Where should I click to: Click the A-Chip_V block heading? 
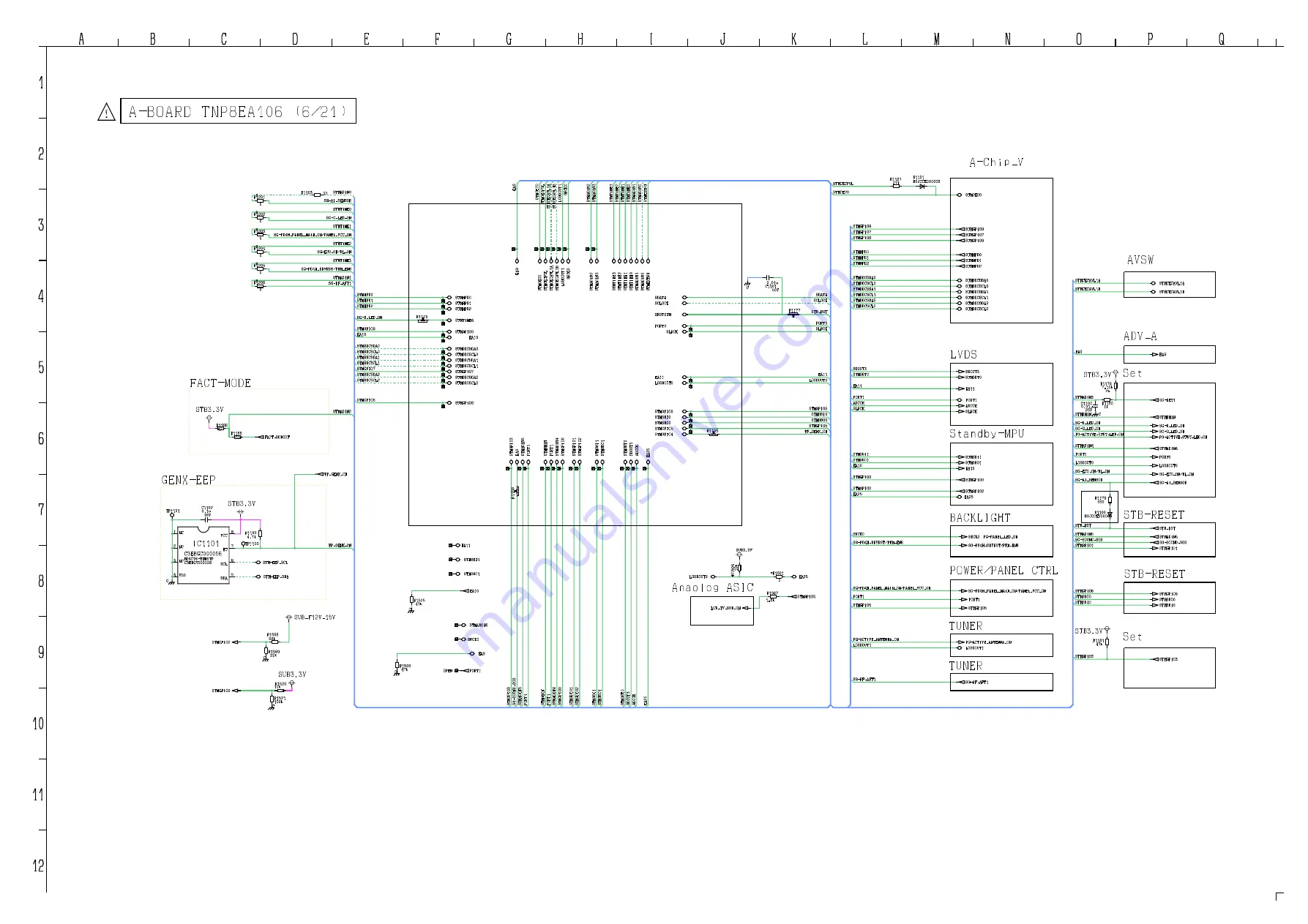tap(996, 162)
